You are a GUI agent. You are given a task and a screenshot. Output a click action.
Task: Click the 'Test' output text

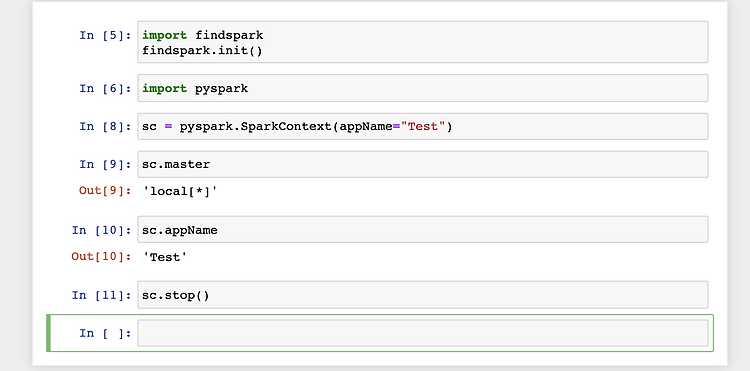165,257
